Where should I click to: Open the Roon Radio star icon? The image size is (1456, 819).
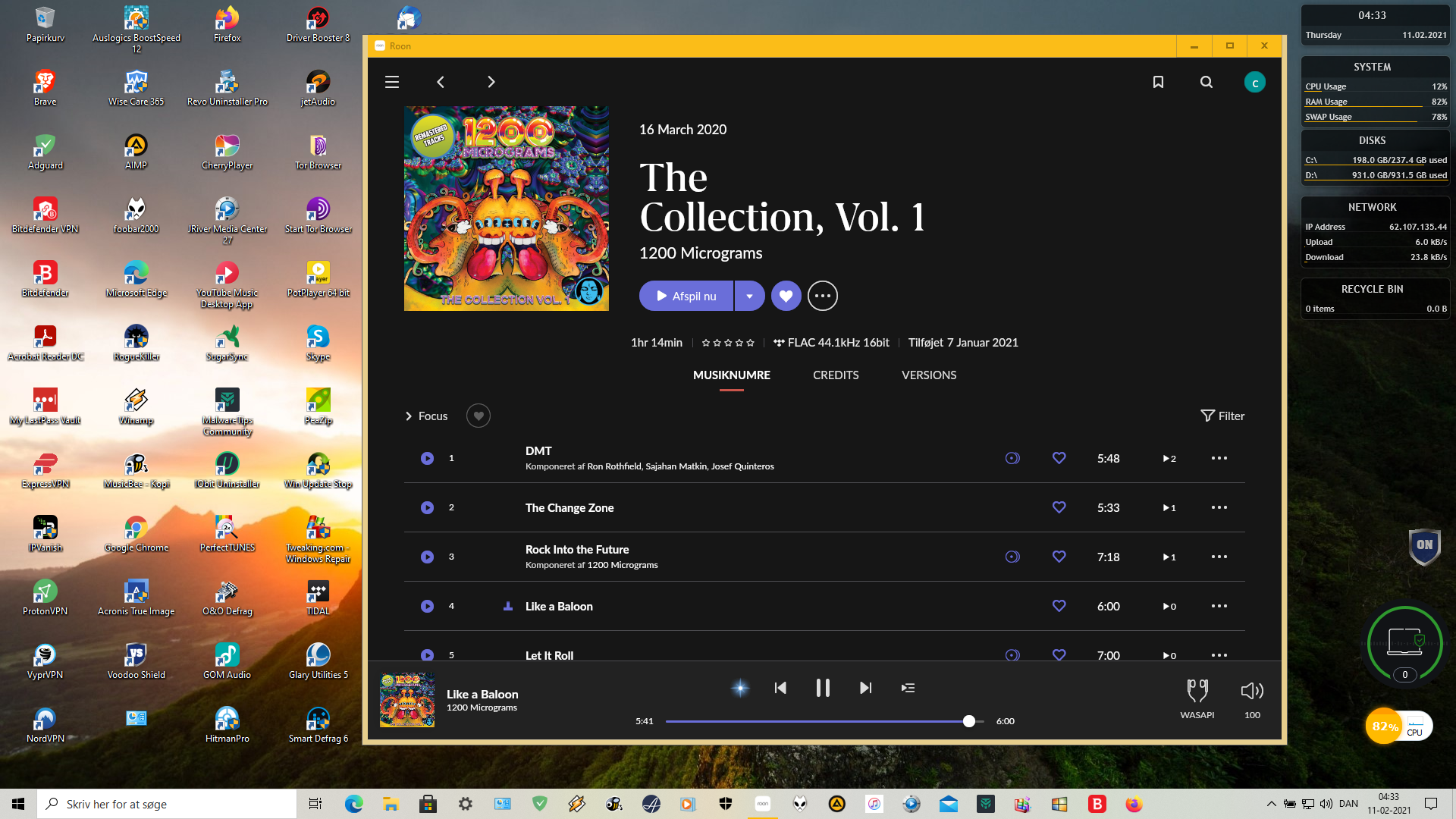(740, 688)
